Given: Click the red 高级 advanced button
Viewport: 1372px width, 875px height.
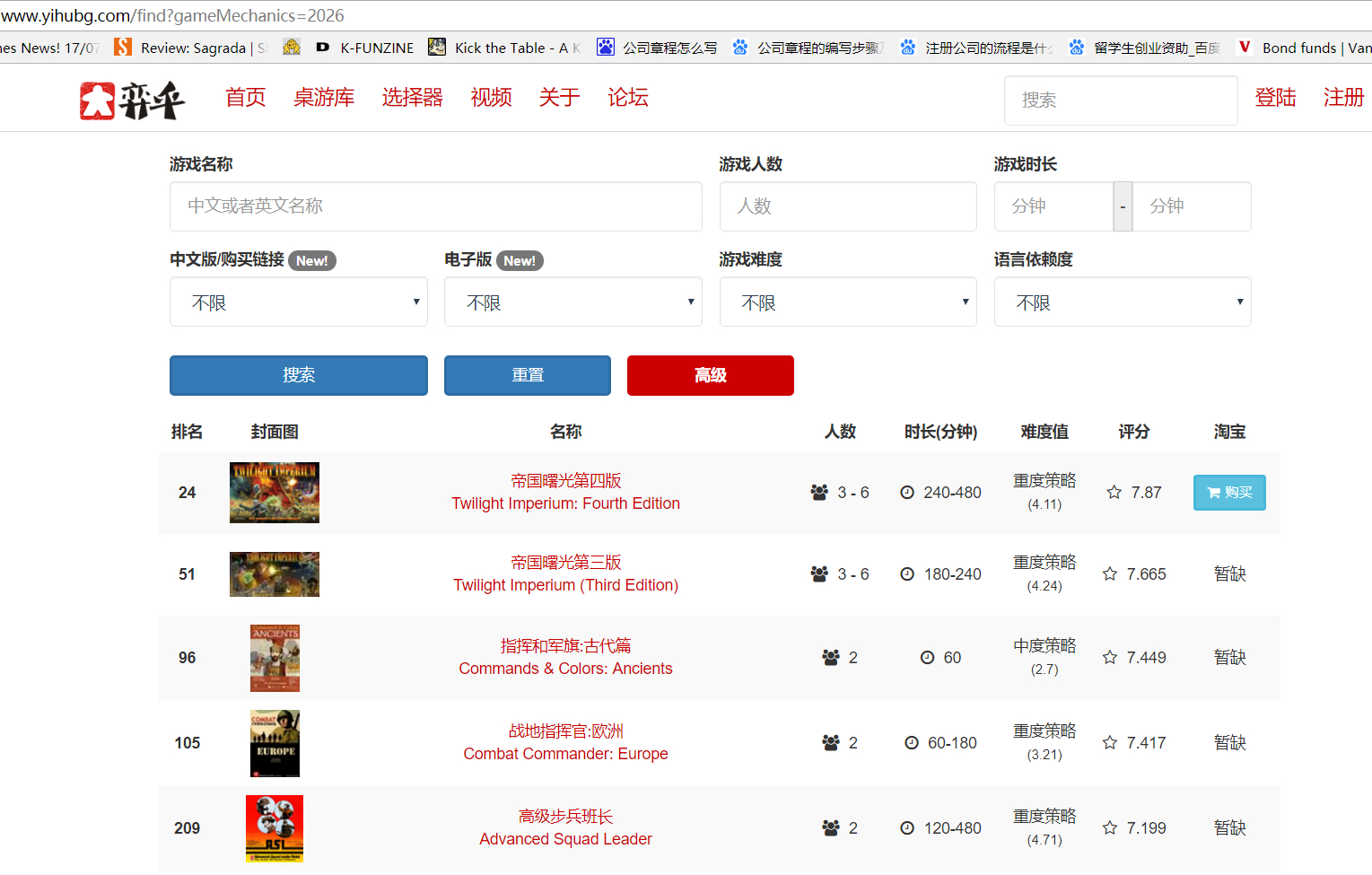Looking at the screenshot, I should (711, 375).
